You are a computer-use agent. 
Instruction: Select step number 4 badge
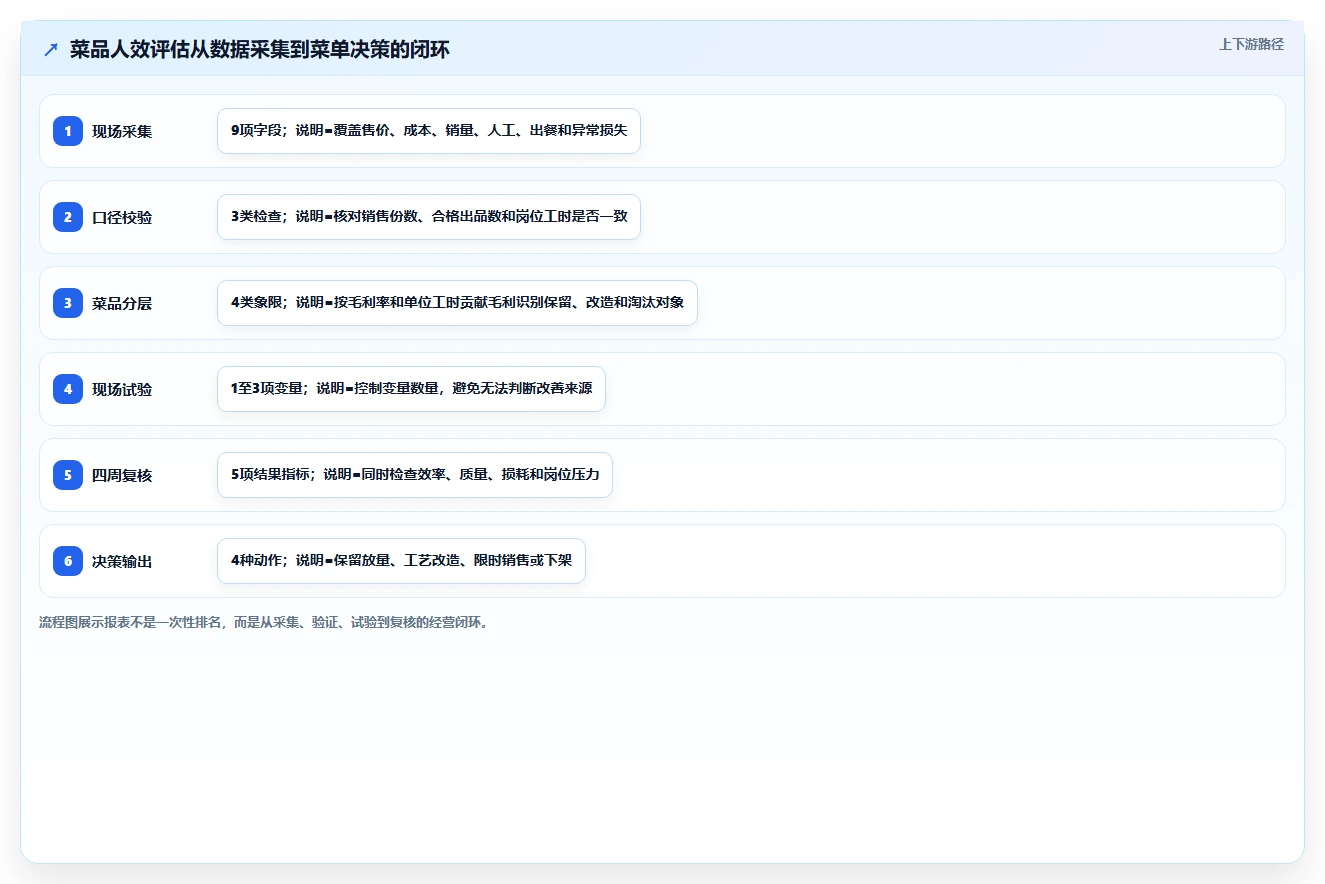(x=68, y=389)
